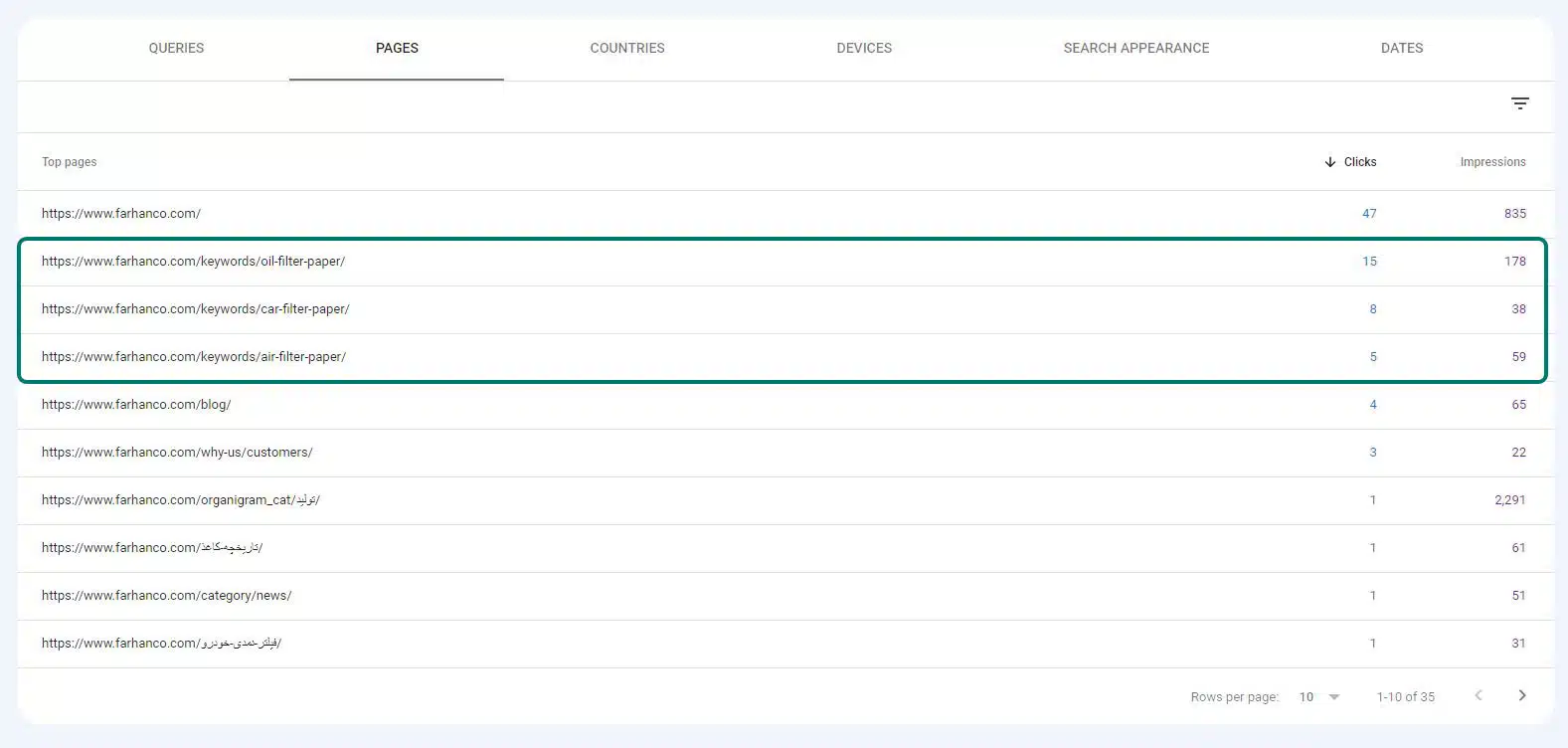
Task: Open the filter rows icon
Action: [x=1519, y=103]
